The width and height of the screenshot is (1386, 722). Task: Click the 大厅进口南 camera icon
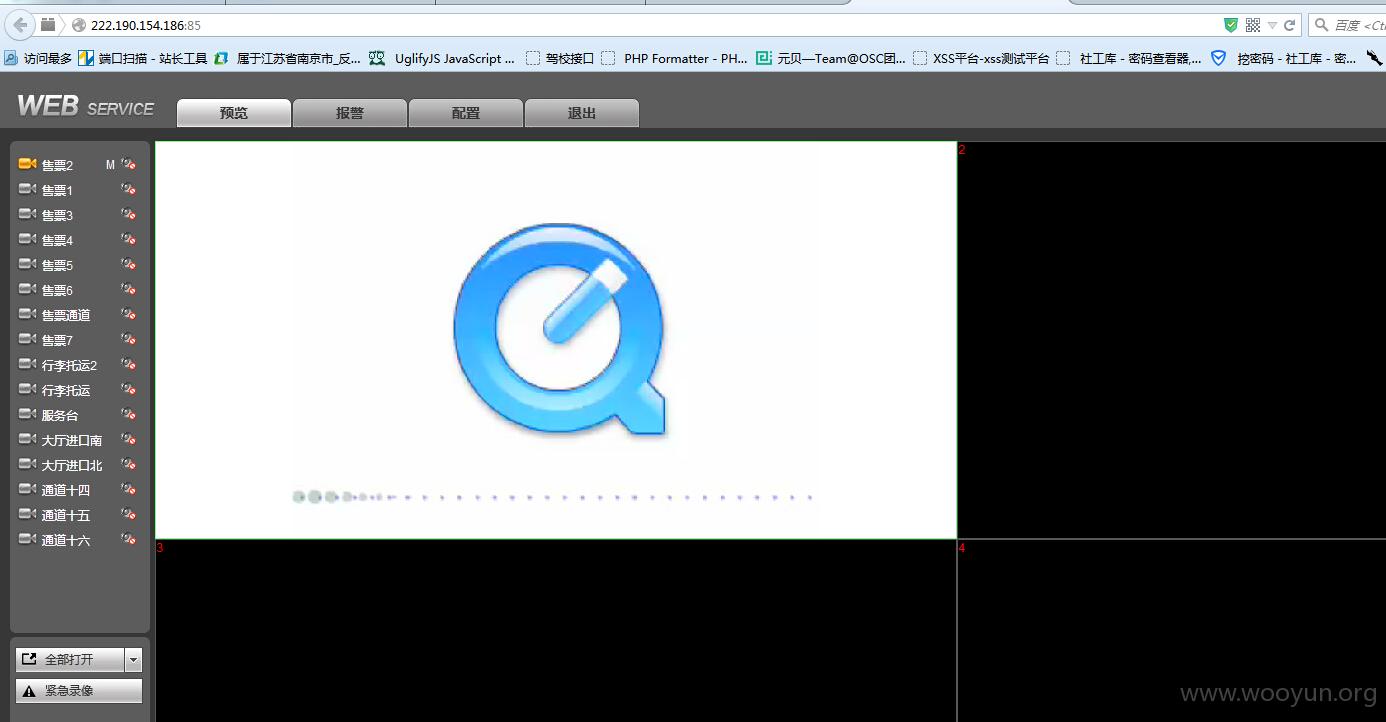[x=27, y=439]
